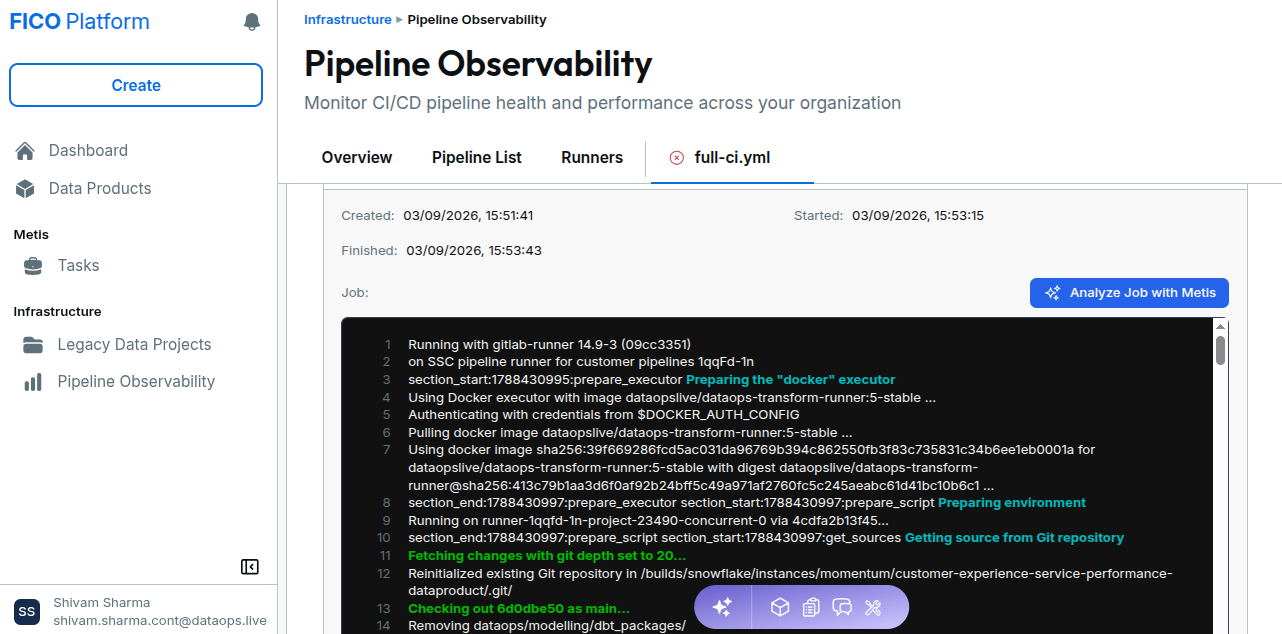The image size is (1282, 634).
Task: Click Analyze Job with Metis
Action: [x=1129, y=293]
